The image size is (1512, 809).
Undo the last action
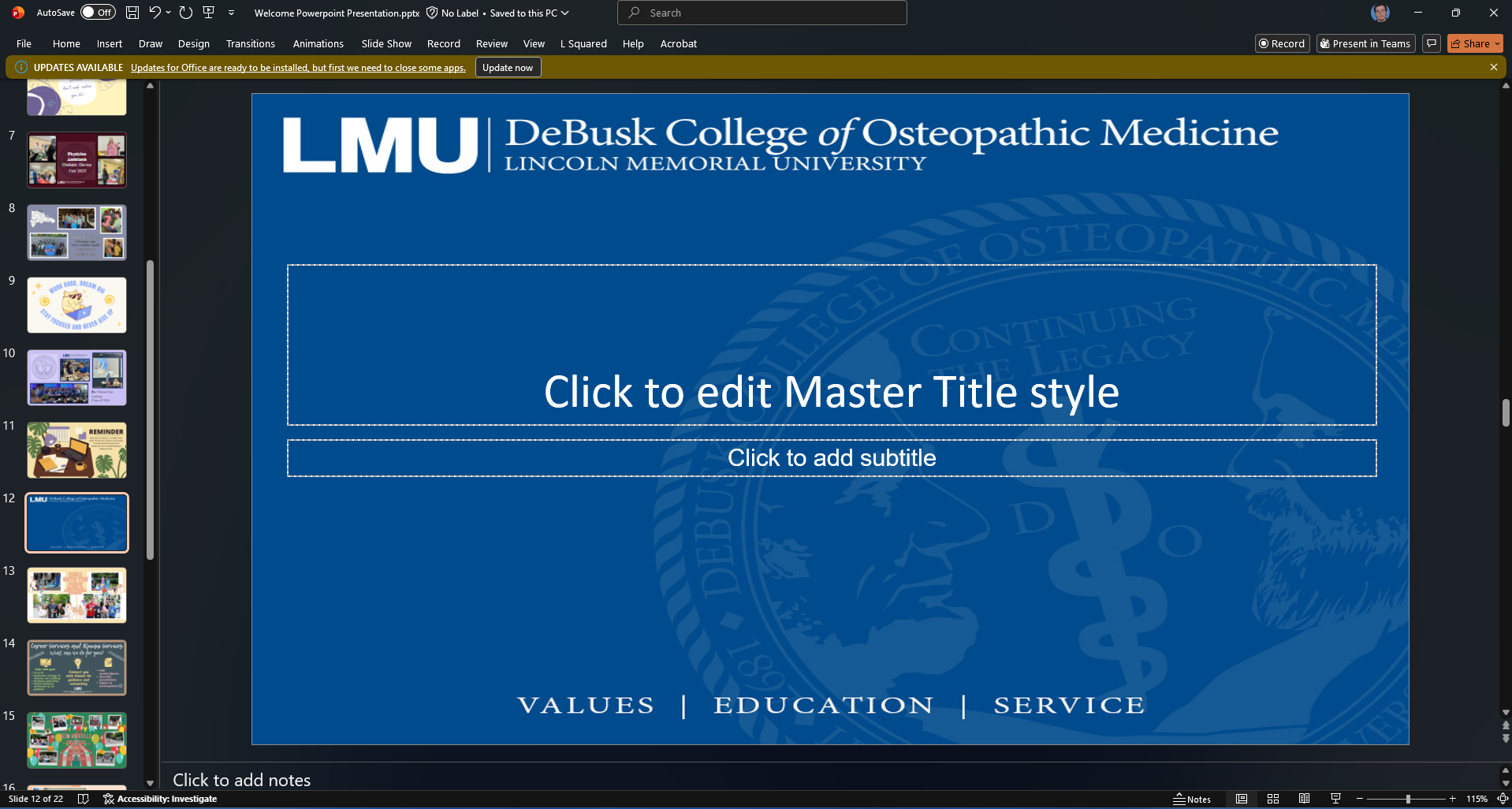[x=155, y=13]
